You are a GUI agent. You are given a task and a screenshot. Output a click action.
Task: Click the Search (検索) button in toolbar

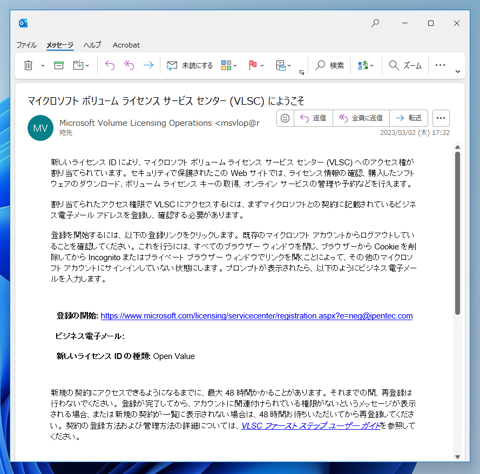tap(329, 65)
